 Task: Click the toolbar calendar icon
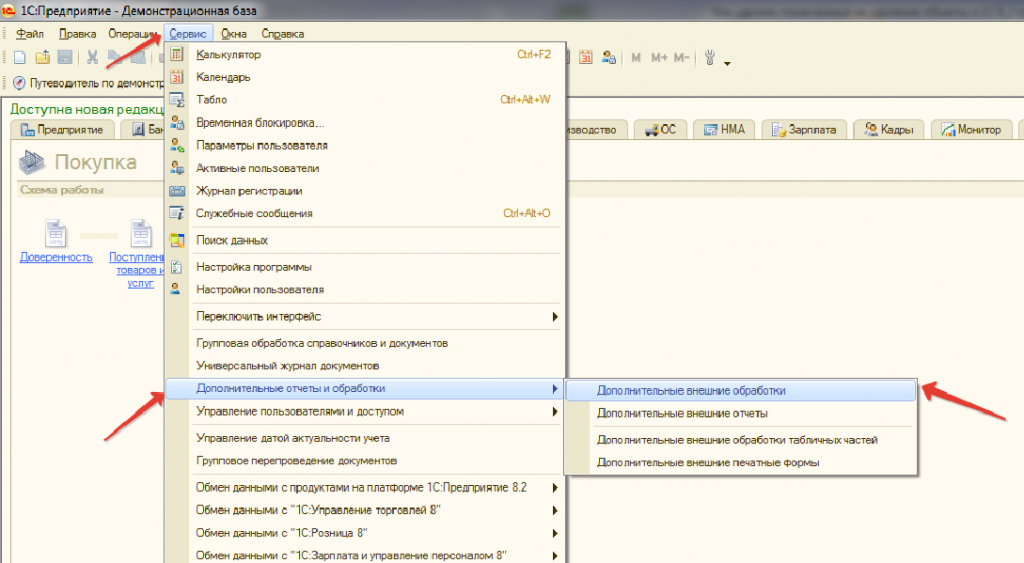point(586,58)
